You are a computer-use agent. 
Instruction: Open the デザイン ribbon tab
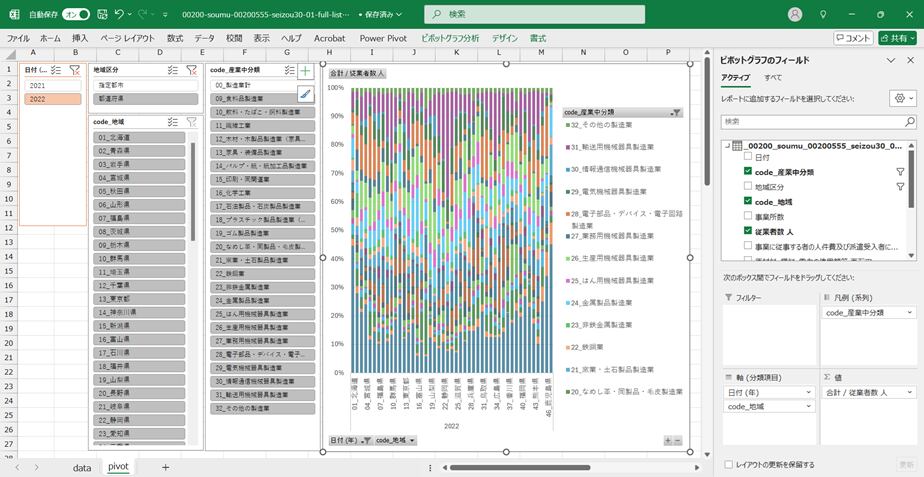tap(505, 38)
